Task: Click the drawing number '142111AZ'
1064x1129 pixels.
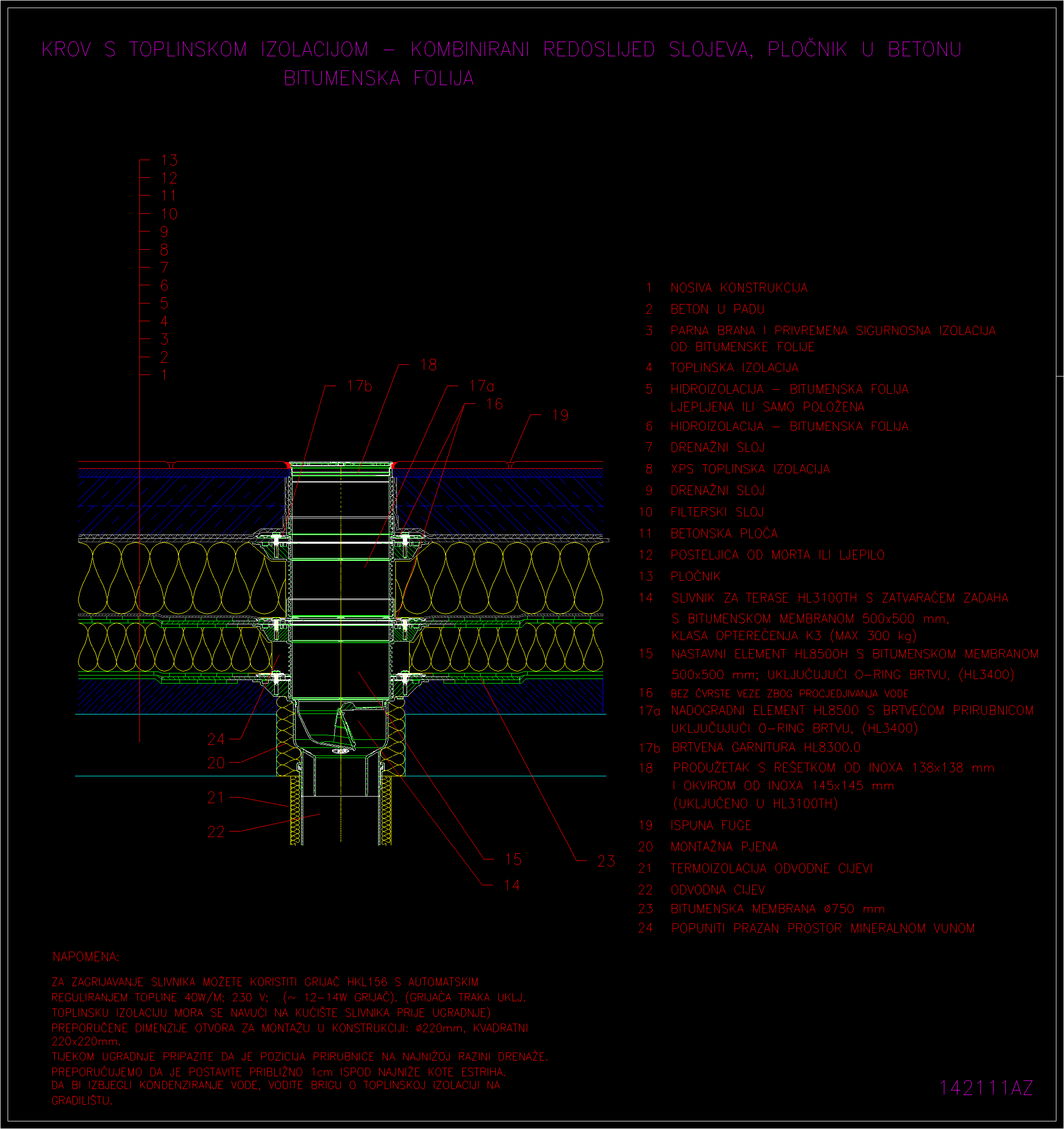Action: [x=985, y=1088]
